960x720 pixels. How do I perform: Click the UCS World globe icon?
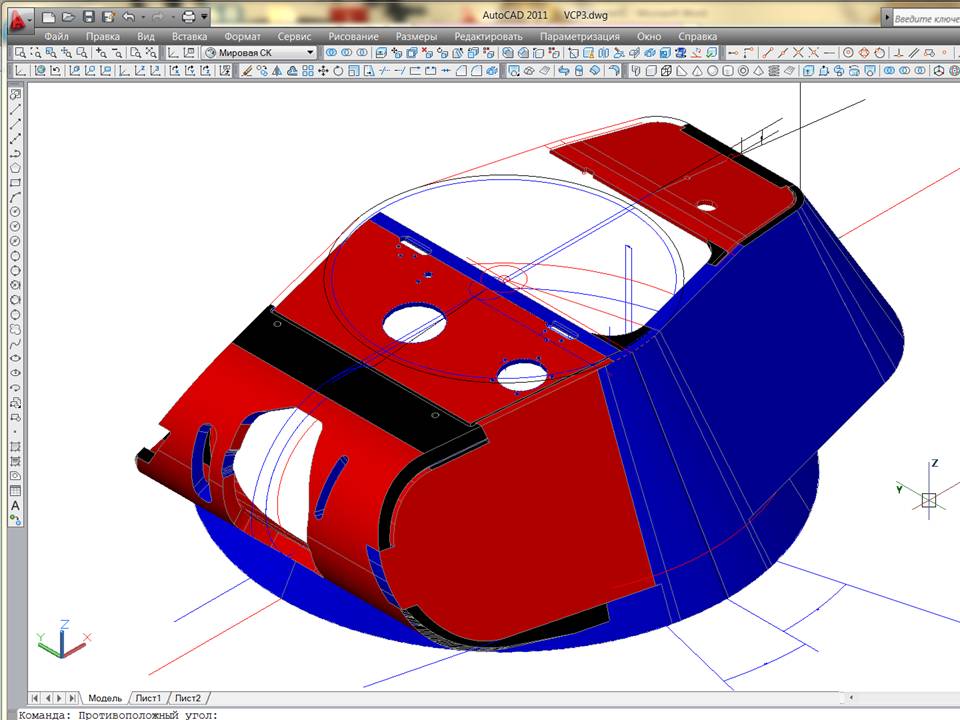[x=40, y=71]
